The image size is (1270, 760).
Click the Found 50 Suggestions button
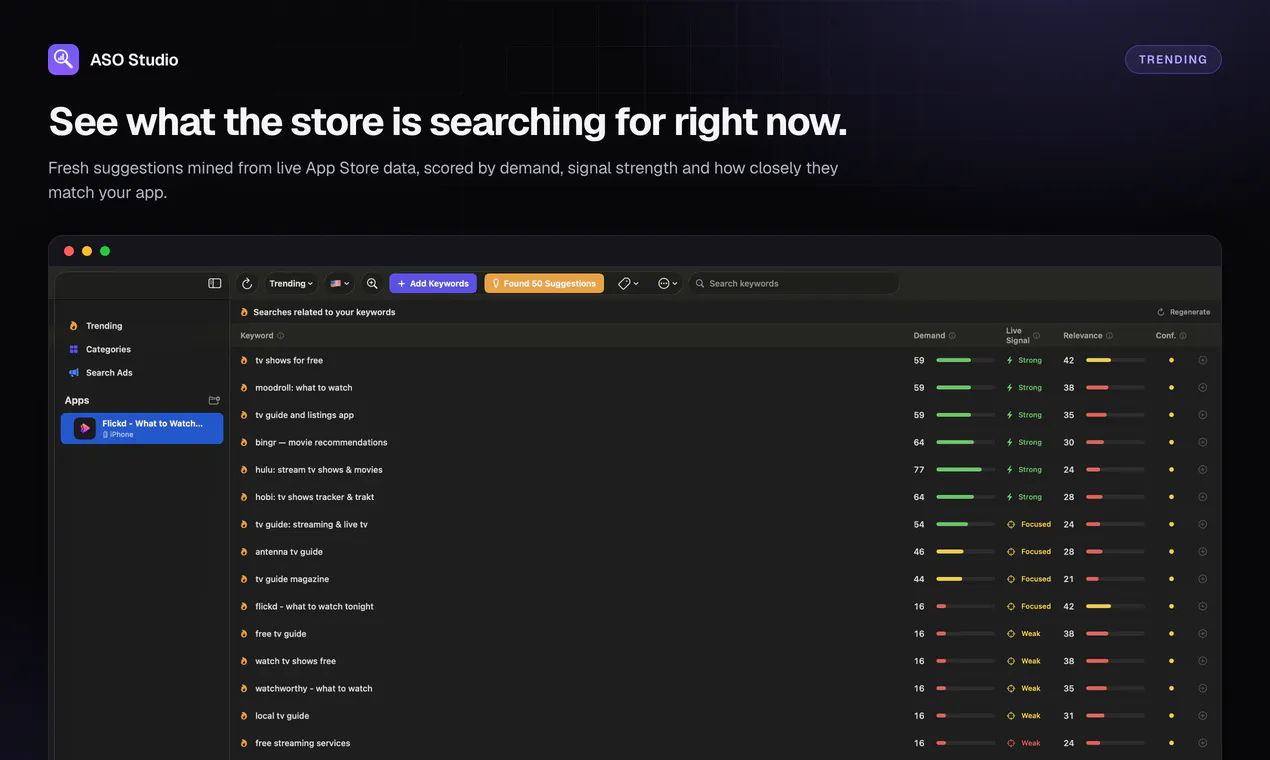[x=544, y=283]
